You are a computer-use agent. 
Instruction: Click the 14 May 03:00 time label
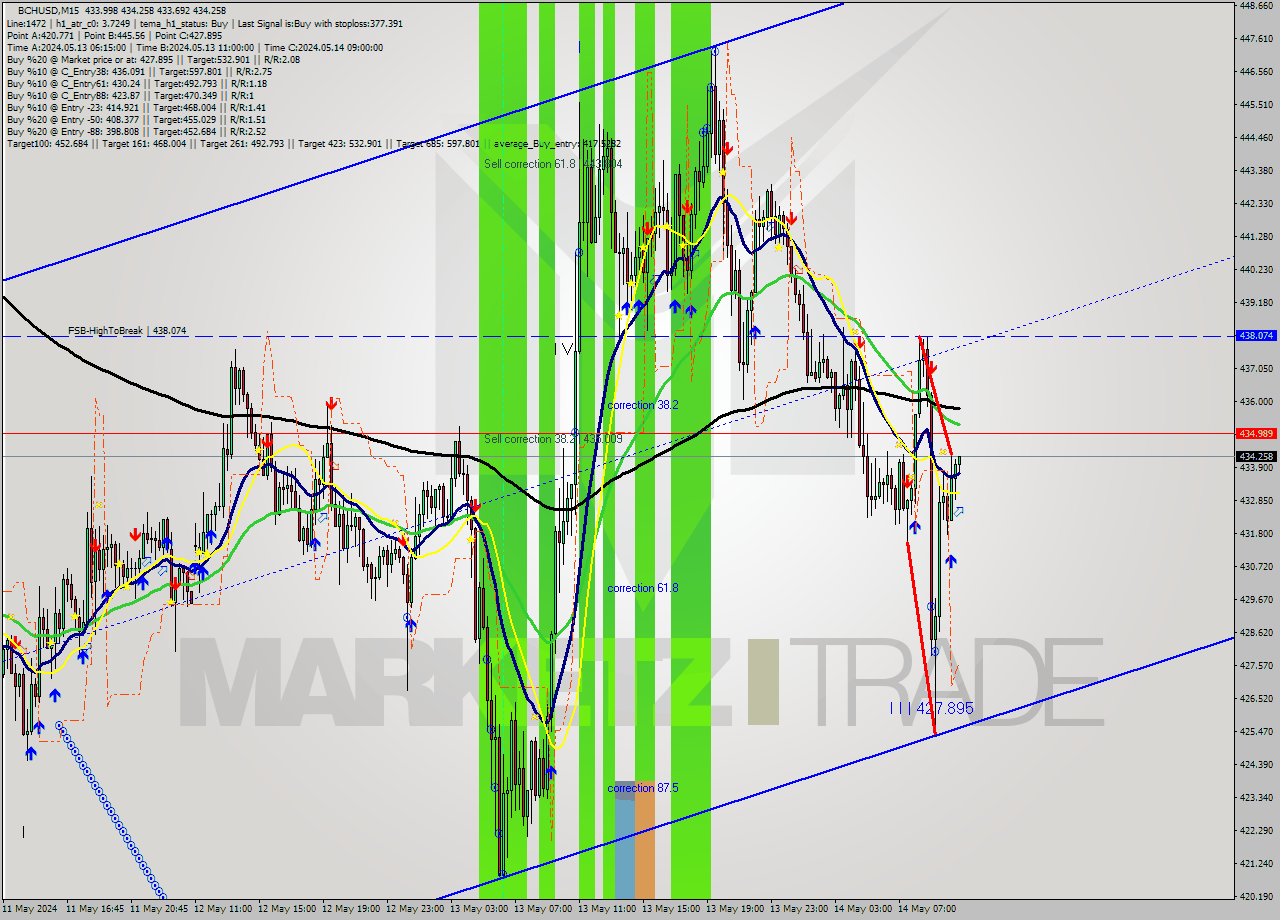[x=863, y=909]
